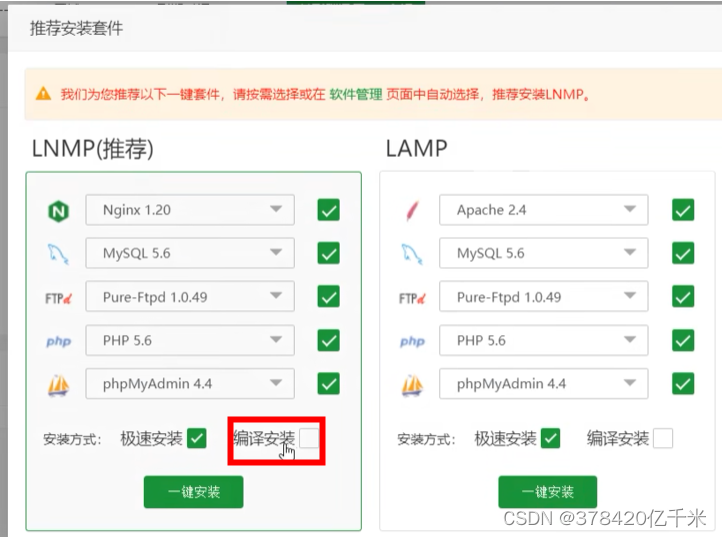Image resolution: width=722 pixels, height=537 pixels.
Task: Click the Nginx logo icon in LNMP
Action: (58, 211)
